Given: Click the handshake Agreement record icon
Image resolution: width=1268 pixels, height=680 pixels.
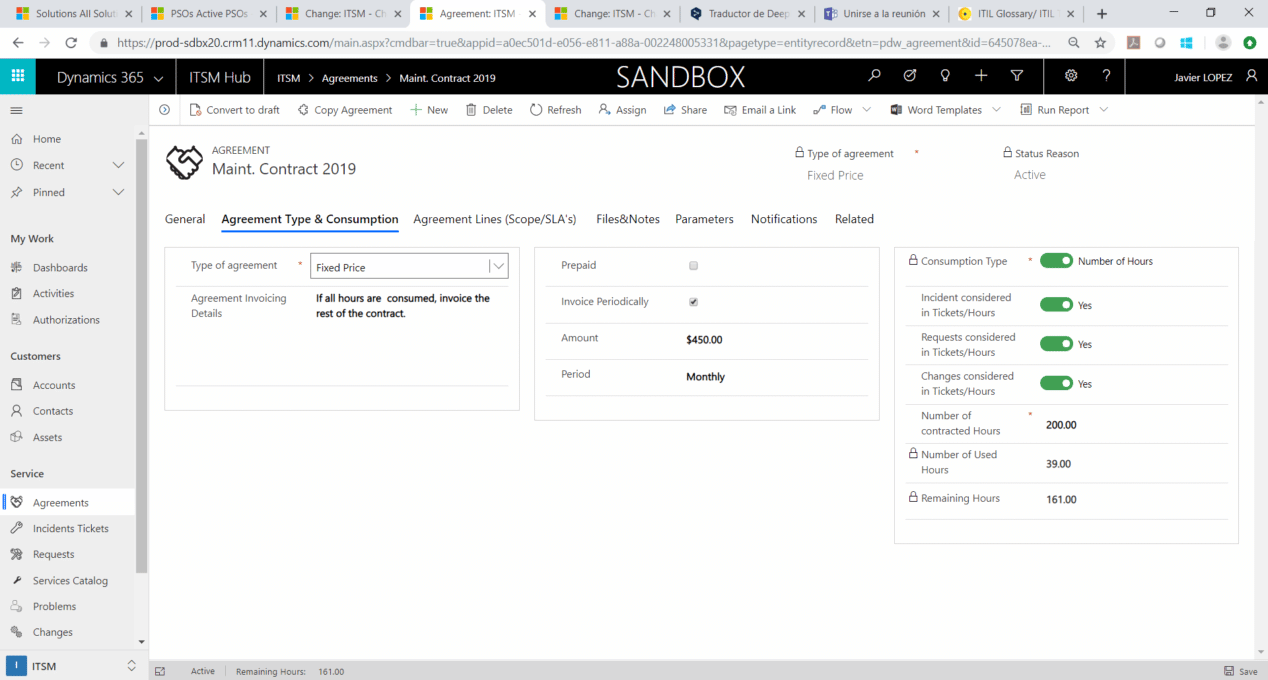Looking at the screenshot, I should (x=184, y=162).
